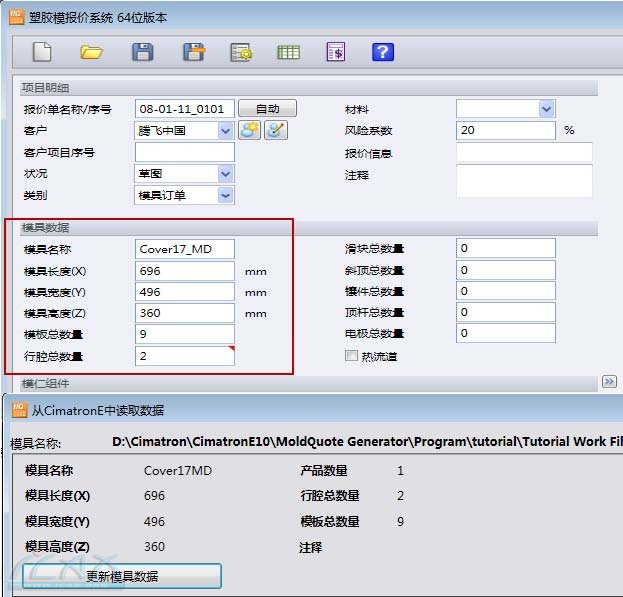This screenshot has width=623, height=597.
Task: Open a quote with the folder icon
Action: (91, 52)
